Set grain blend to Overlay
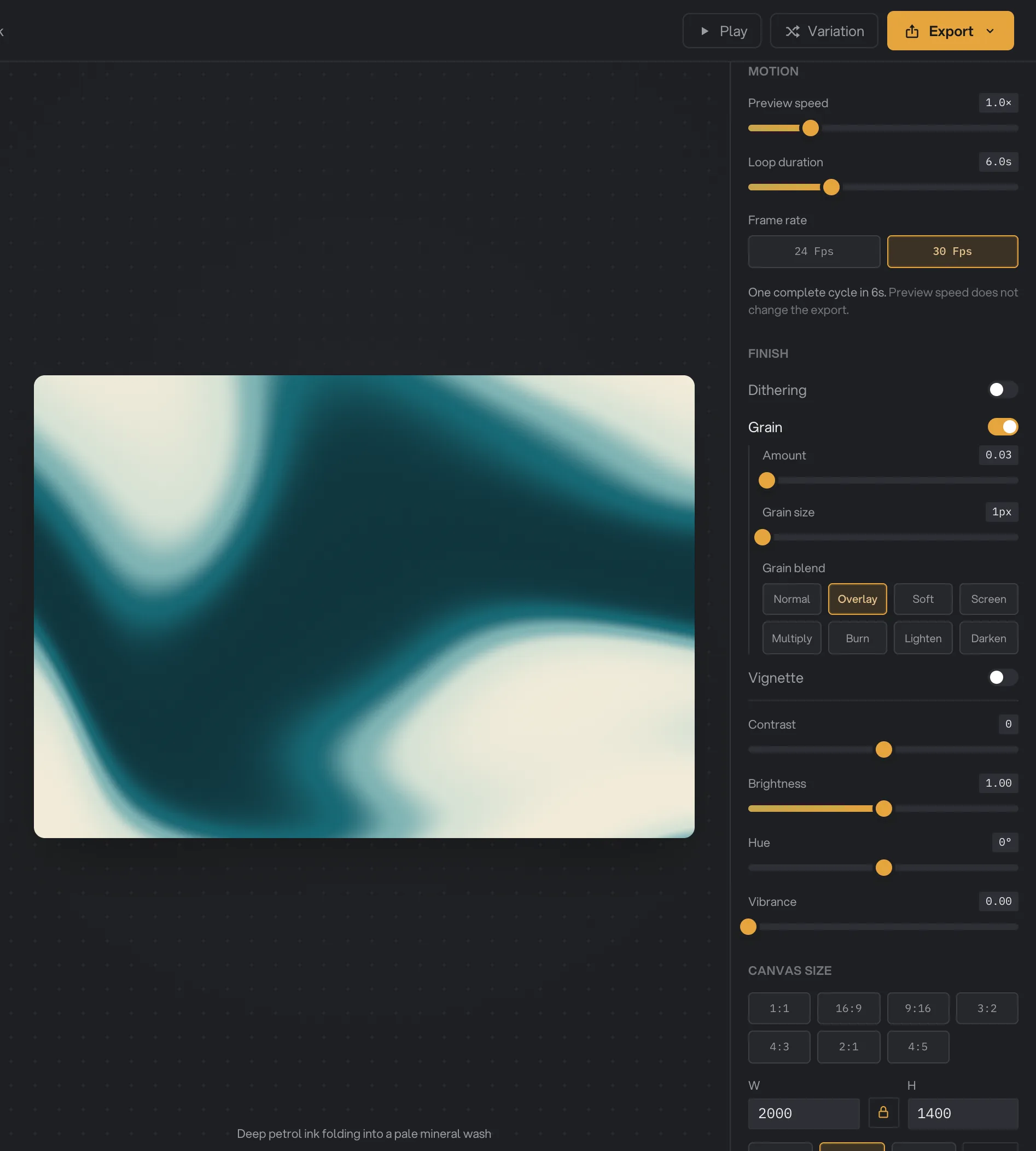 [x=857, y=599]
